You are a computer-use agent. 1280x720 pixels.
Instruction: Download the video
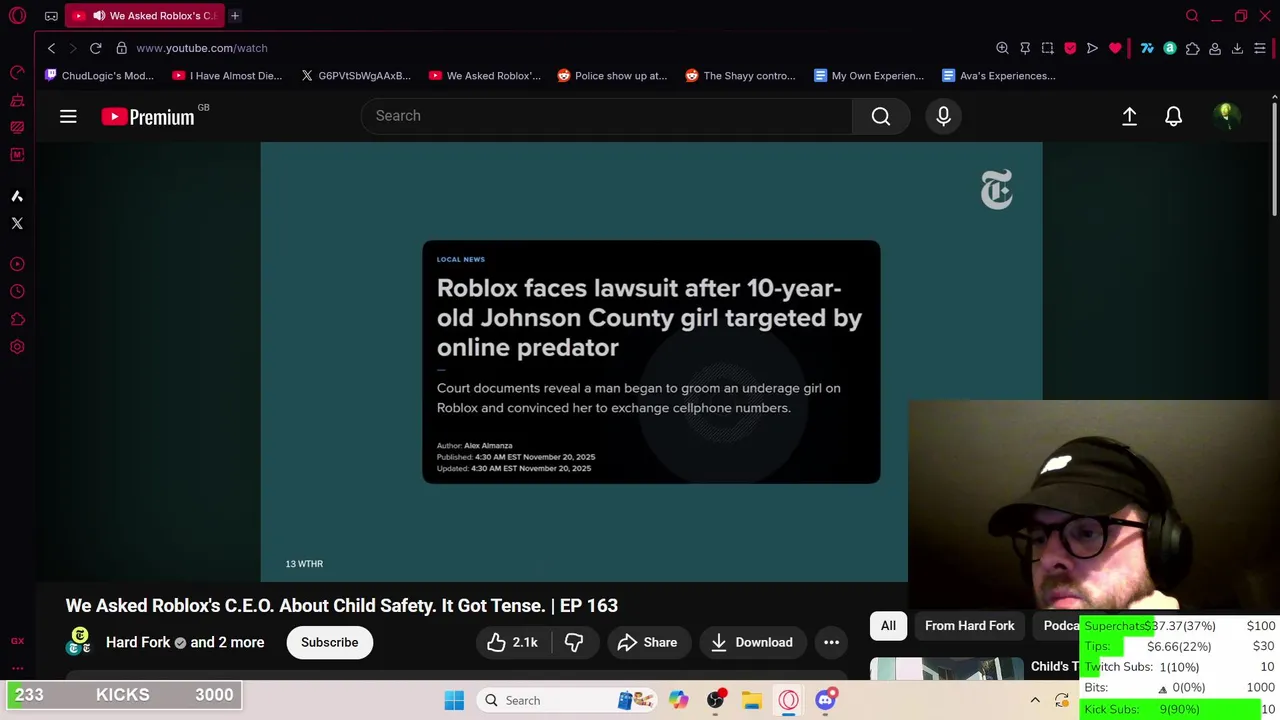coord(752,643)
